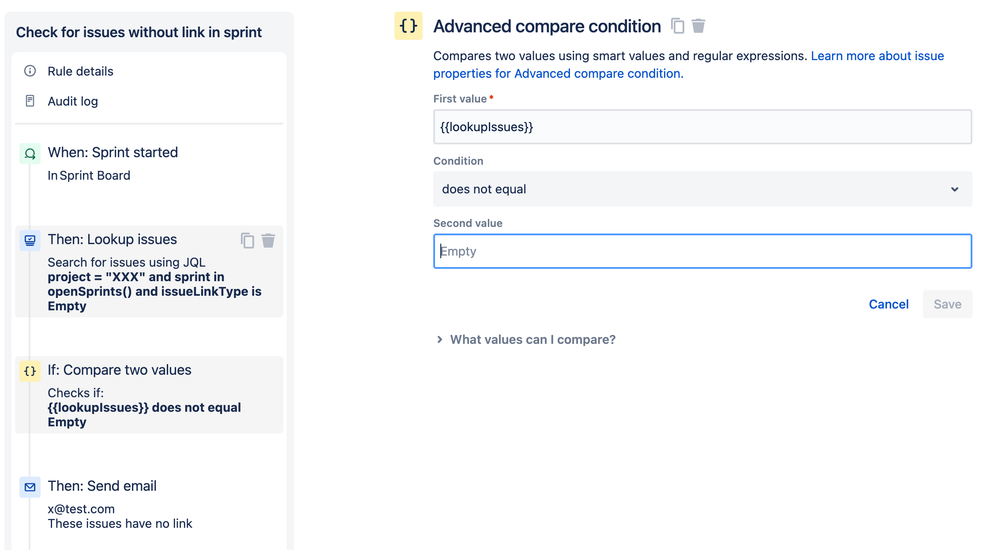
Task: Click the Sprint started trigger icon
Action: point(30,153)
